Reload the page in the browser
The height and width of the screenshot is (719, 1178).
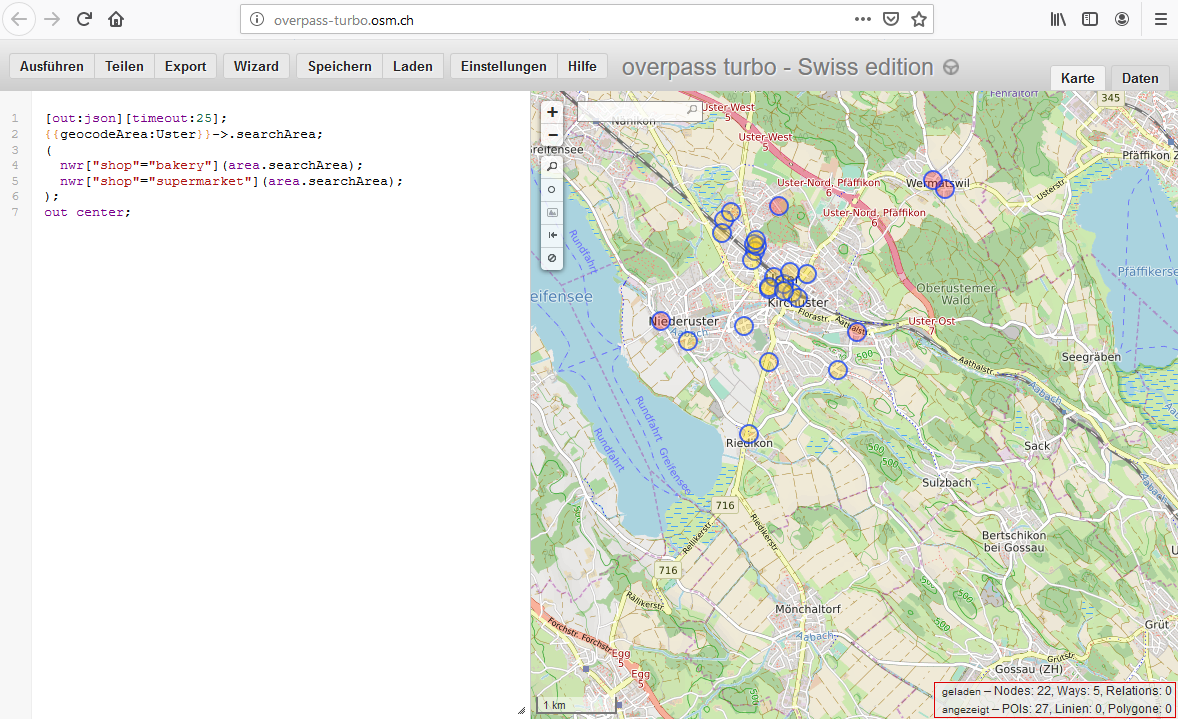point(84,19)
